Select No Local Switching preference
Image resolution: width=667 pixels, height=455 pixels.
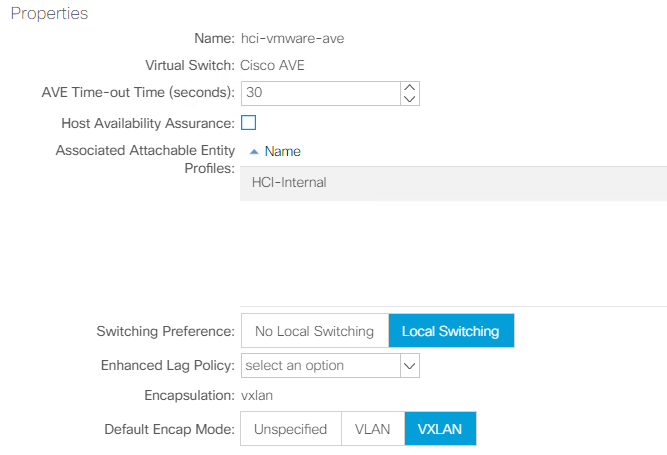(314, 331)
